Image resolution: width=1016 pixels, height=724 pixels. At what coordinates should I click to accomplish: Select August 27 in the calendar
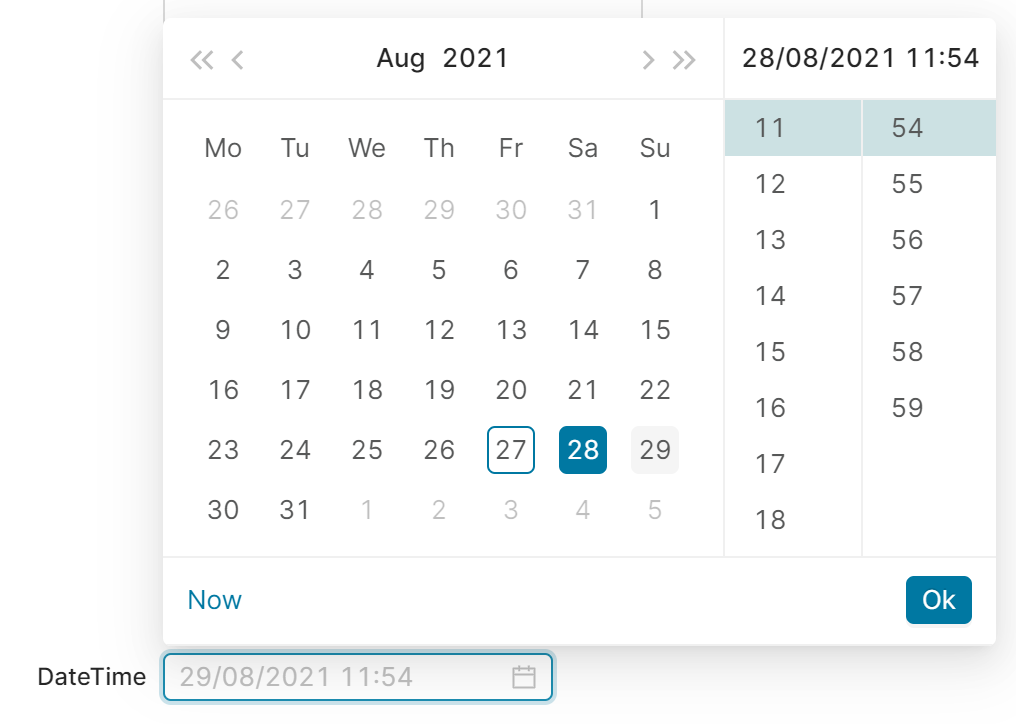tap(511, 450)
